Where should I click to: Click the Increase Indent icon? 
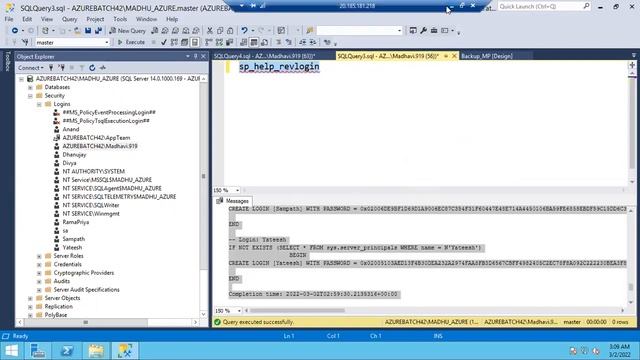313,42
